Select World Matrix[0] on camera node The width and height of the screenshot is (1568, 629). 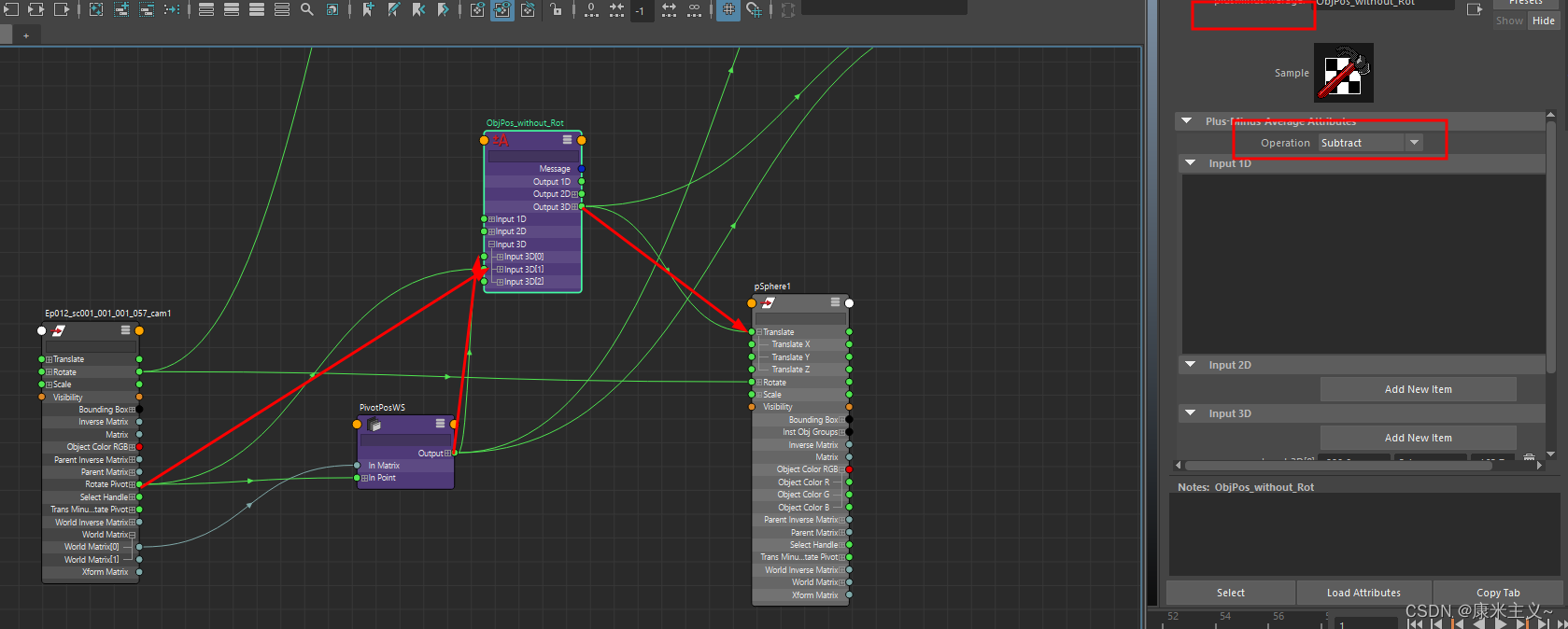pyautogui.click(x=91, y=547)
